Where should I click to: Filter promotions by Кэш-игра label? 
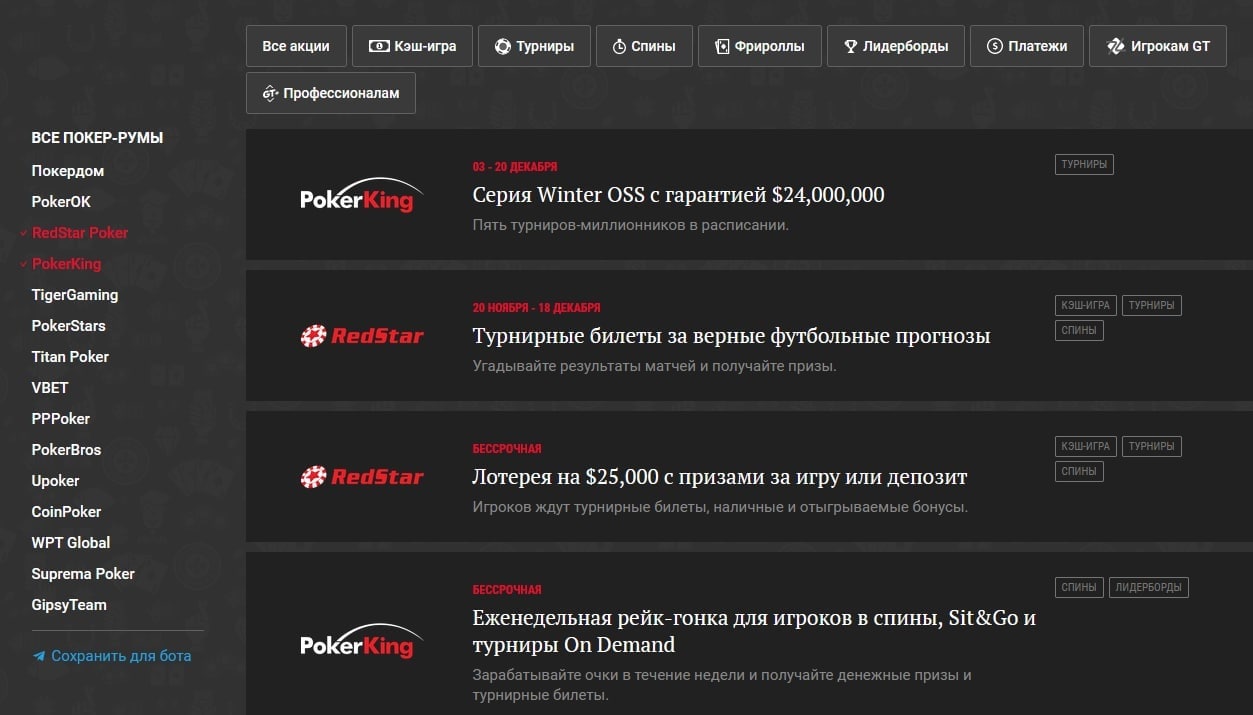click(x=425, y=46)
